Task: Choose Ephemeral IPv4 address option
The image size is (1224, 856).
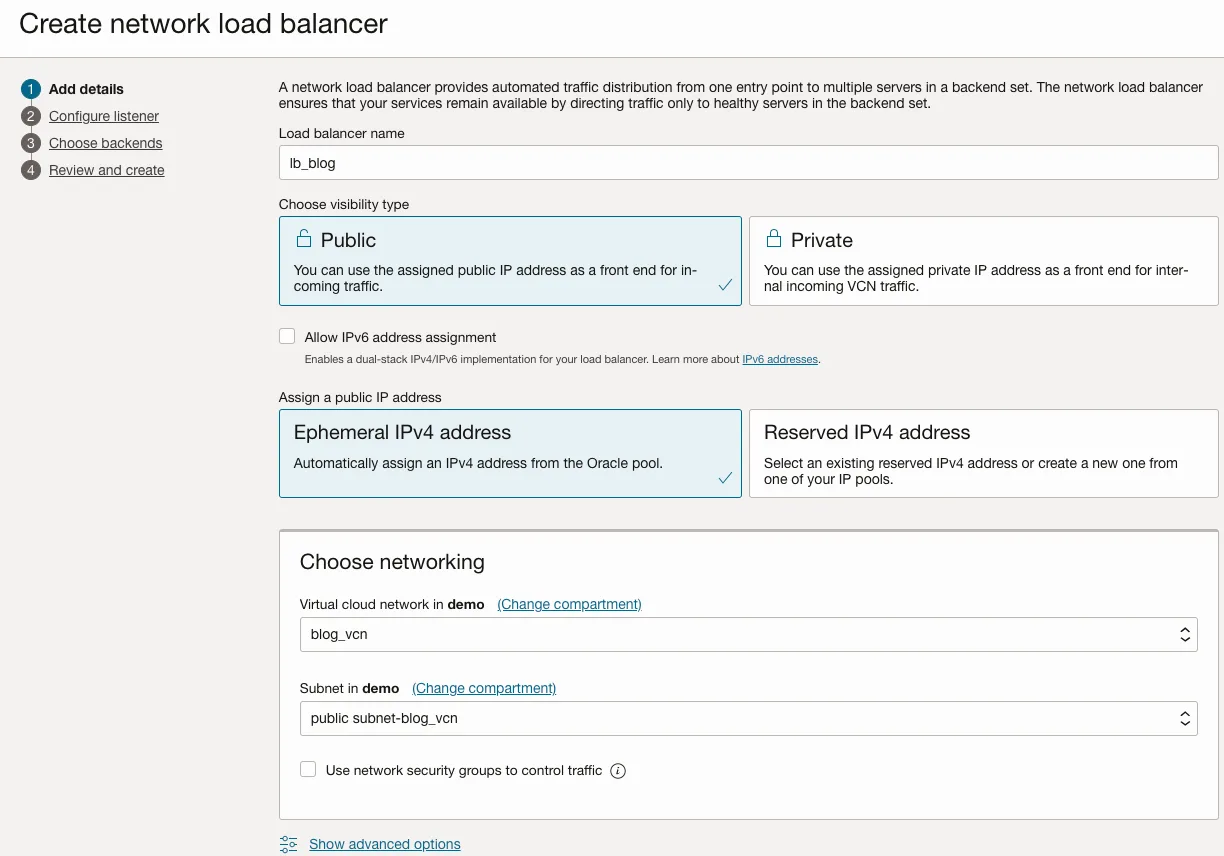Action: [x=510, y=453]
